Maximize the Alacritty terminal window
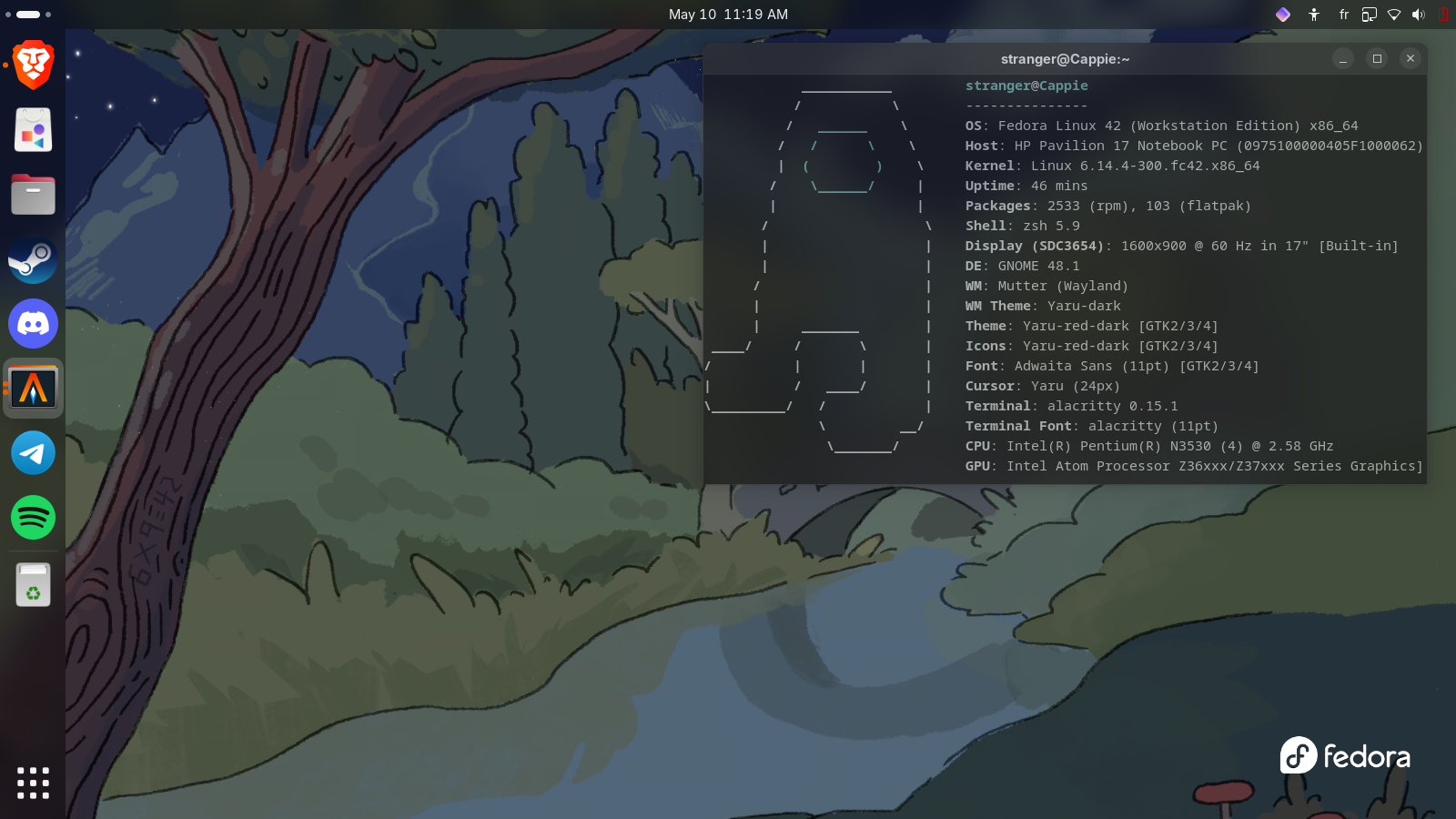1456x819 pixels. [x=1377, y=58]
